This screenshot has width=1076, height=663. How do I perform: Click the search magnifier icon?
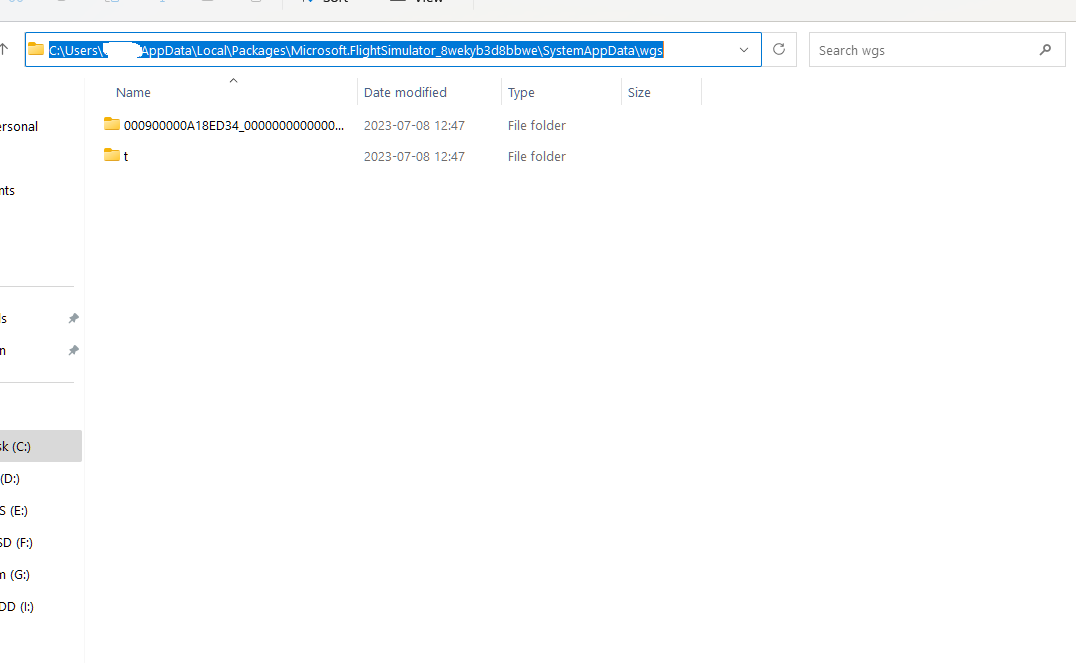(x=1045, y=50)
